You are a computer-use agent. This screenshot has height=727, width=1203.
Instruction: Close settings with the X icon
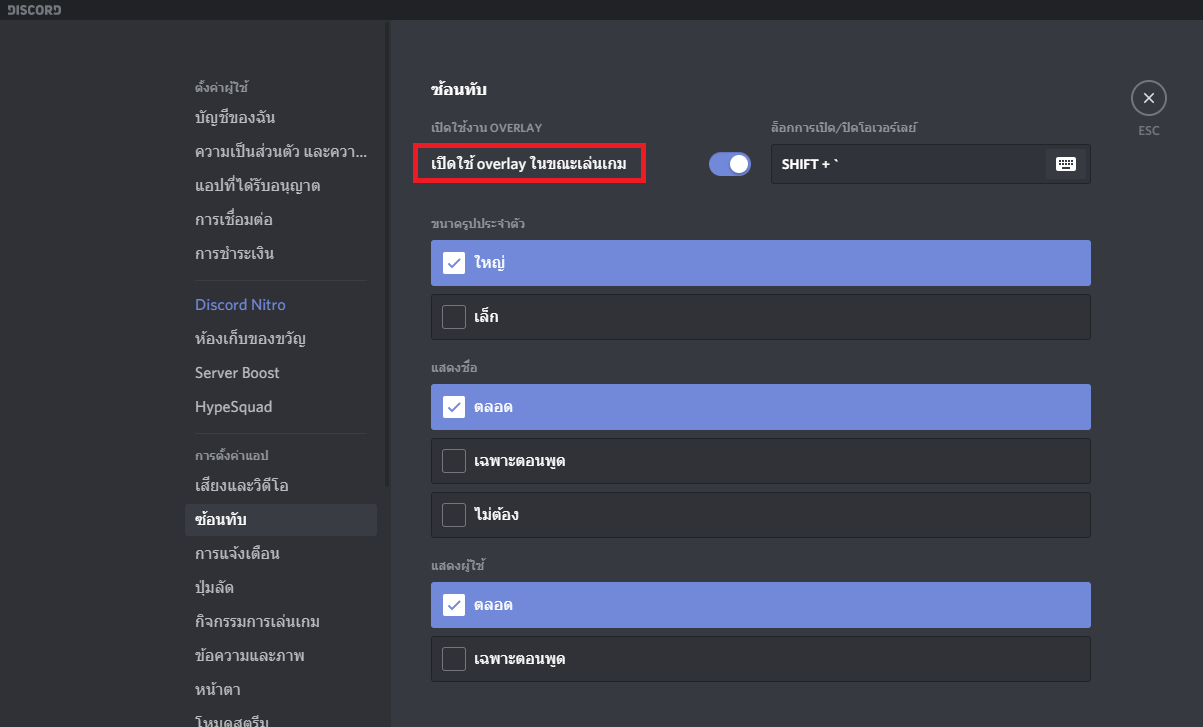[x=1148, y=98]
